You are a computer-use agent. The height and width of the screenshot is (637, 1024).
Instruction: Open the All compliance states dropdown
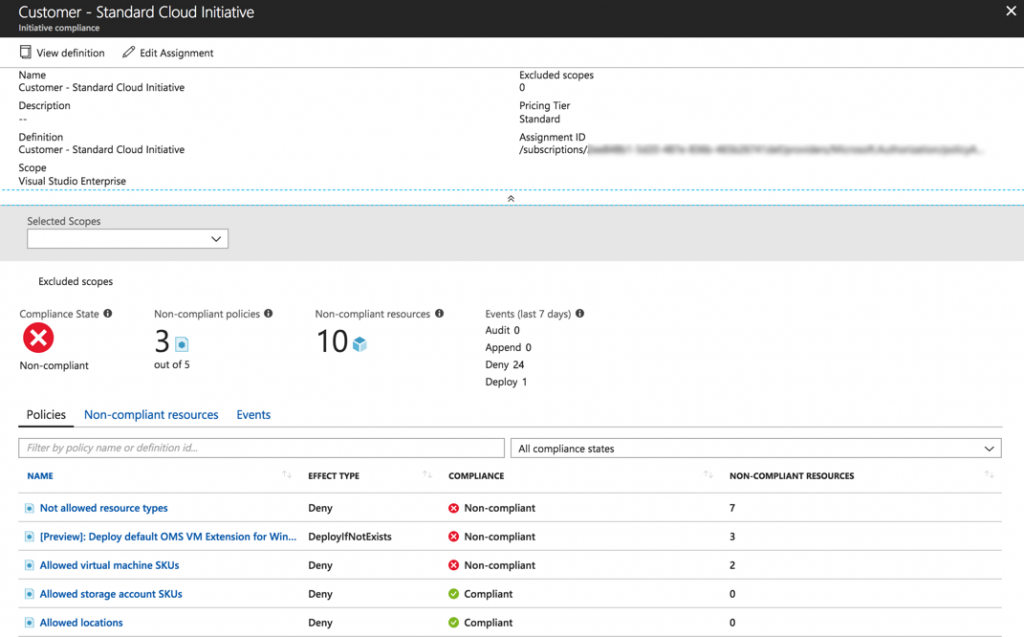[756, 448]
